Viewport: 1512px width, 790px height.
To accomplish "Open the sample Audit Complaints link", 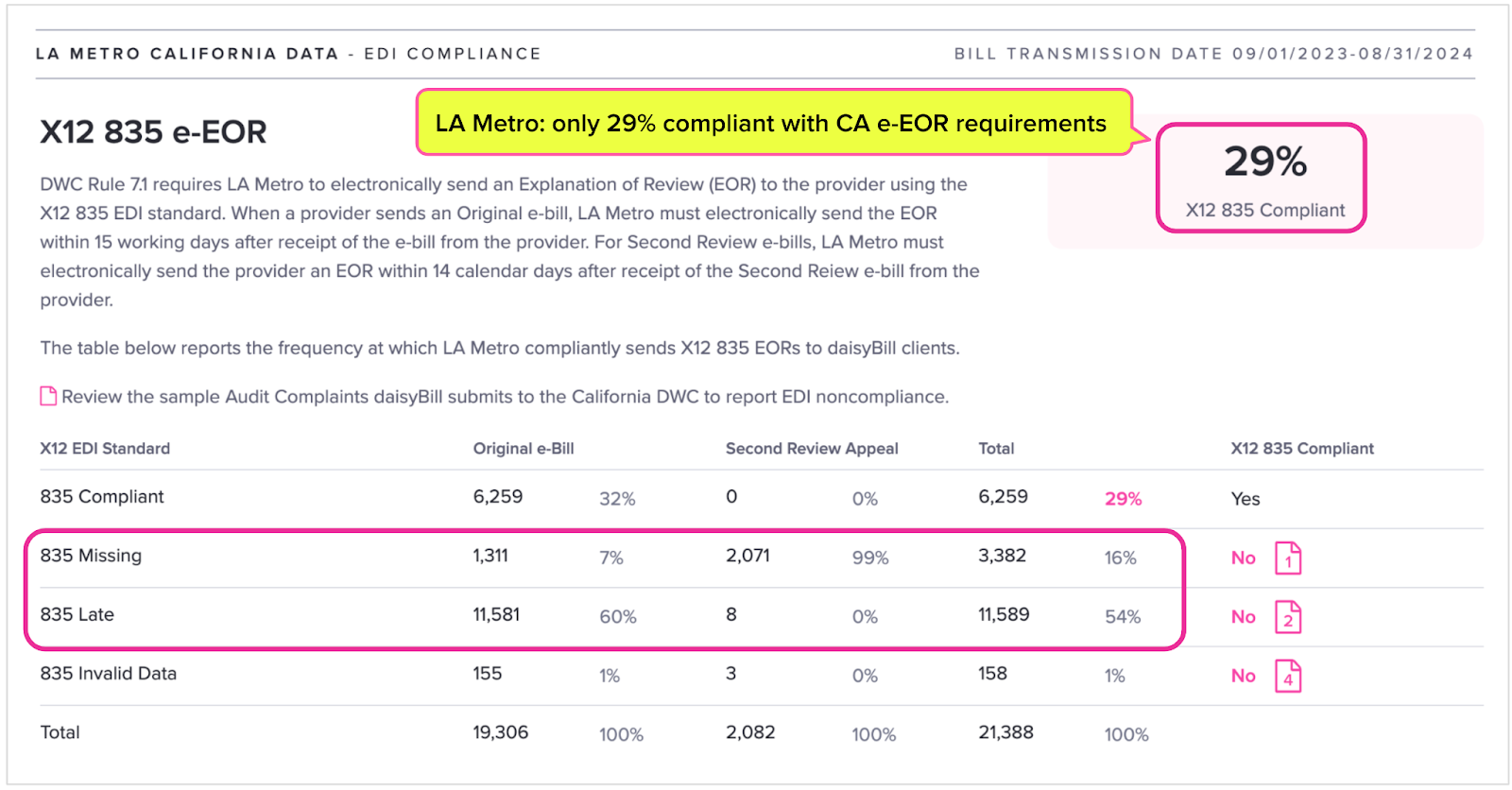I will point(505,397).
